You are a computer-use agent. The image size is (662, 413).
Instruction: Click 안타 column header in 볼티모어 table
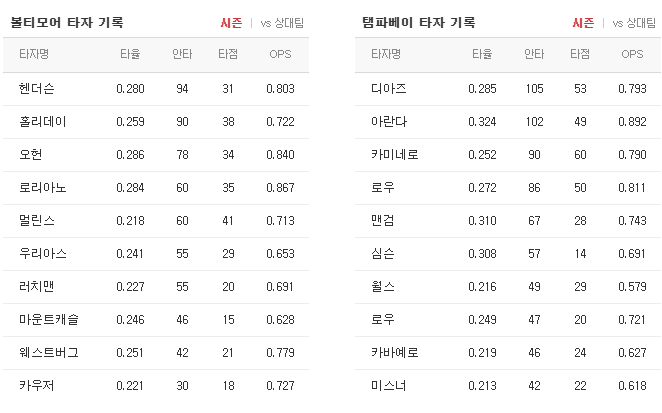[x=182, y=54]
